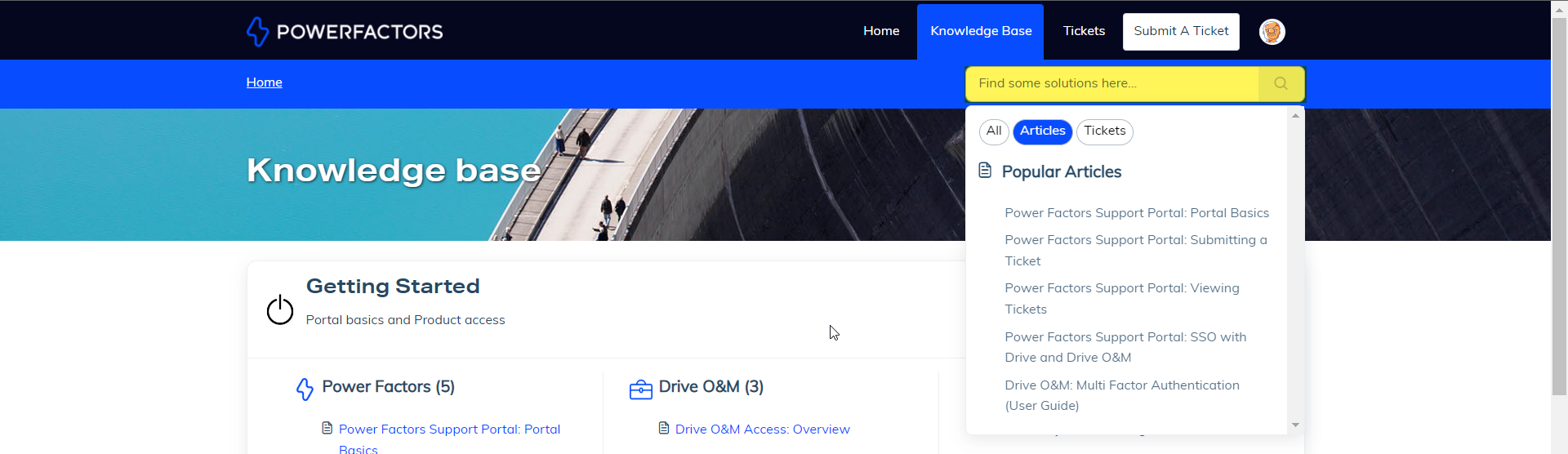Click the dropdown scrollbar up arrow

[x=1295, y=116]
